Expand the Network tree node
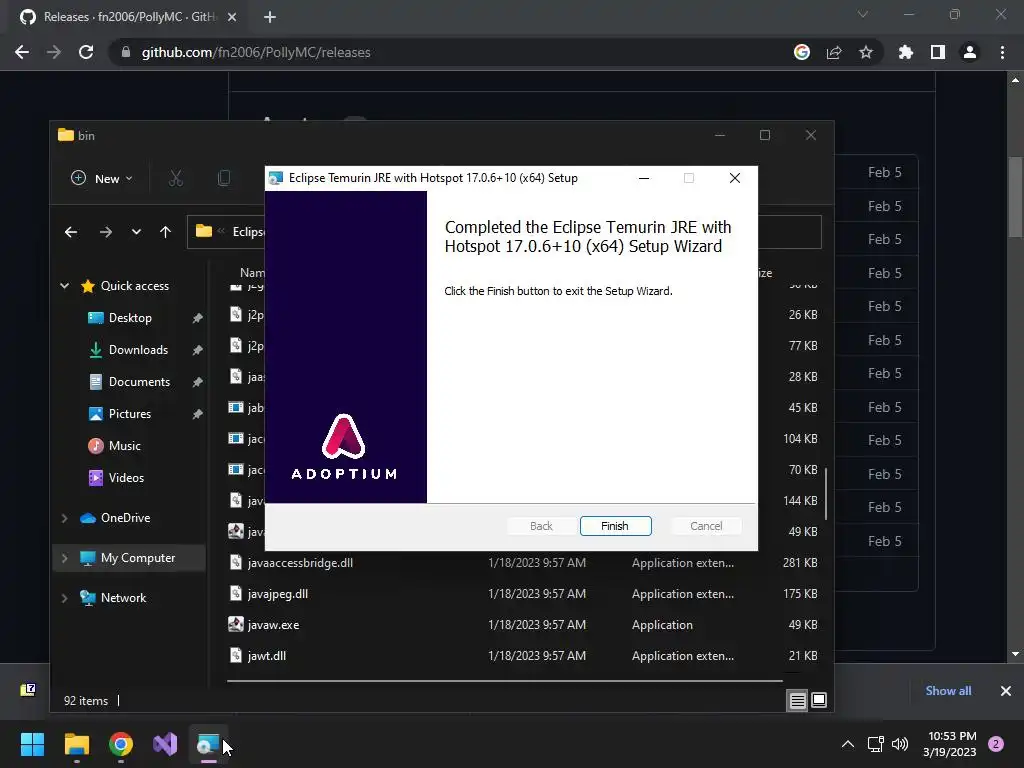 pyautogui.click(x=64, y=598)
